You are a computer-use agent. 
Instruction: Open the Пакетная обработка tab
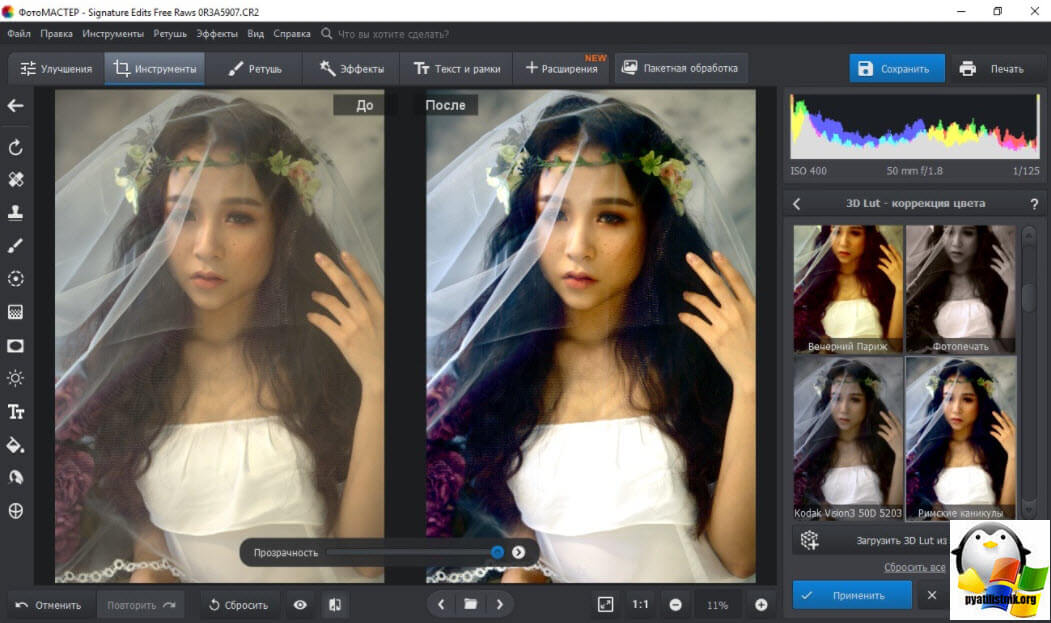point(680,68)
